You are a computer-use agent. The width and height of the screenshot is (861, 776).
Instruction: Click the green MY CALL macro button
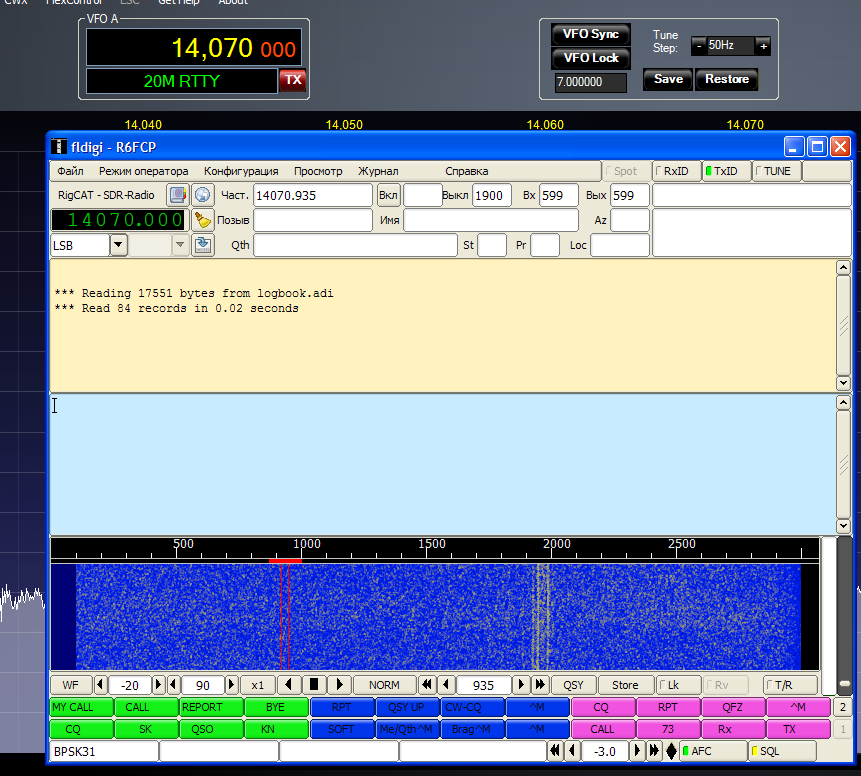click(80, 707)
